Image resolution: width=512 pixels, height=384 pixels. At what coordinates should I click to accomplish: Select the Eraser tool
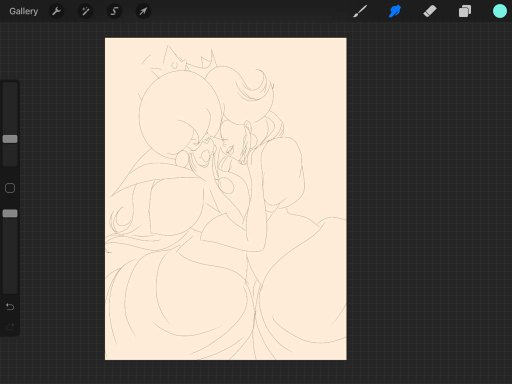[430, 11]
